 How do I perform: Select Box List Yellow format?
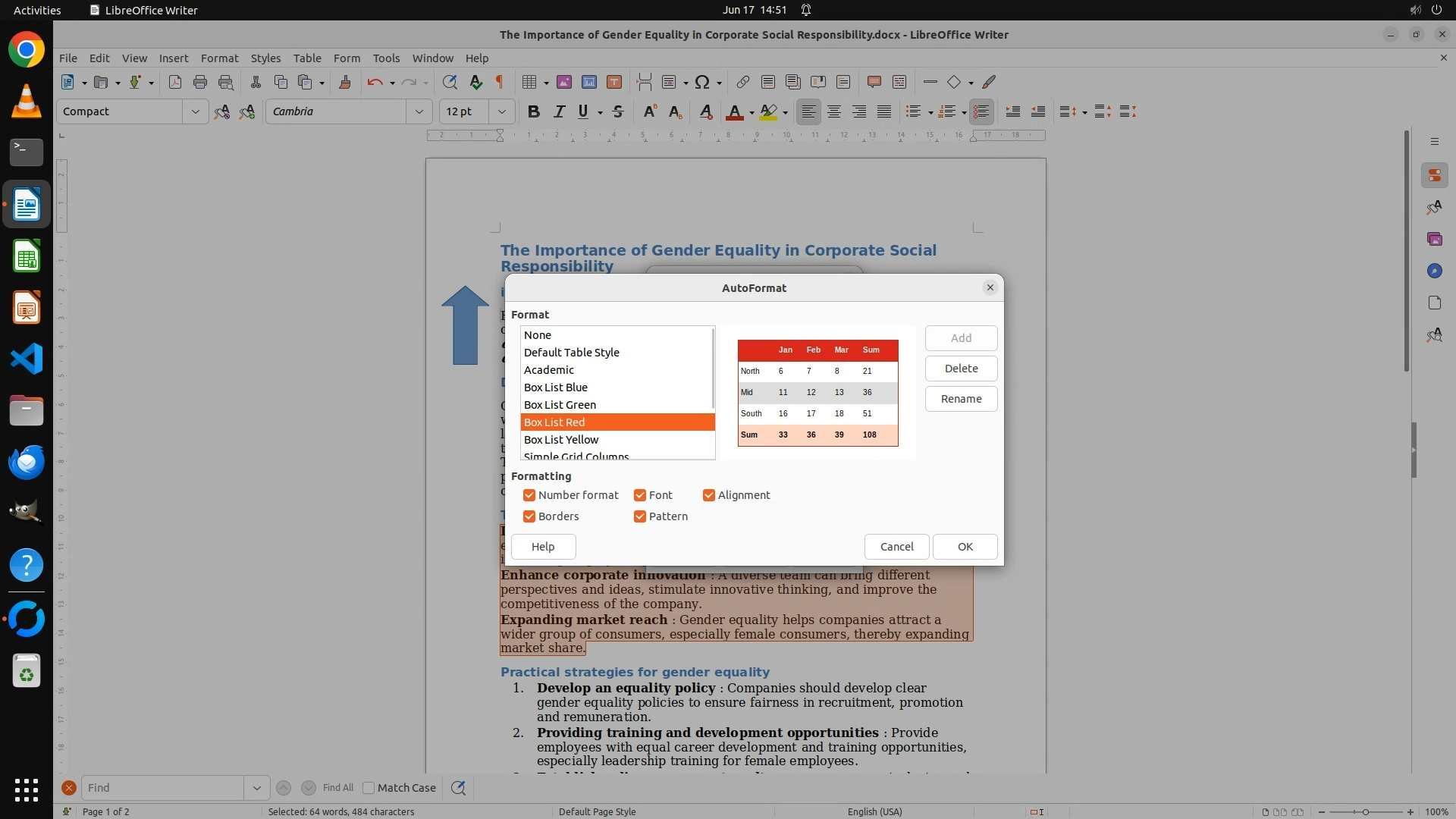click(561, 440)
